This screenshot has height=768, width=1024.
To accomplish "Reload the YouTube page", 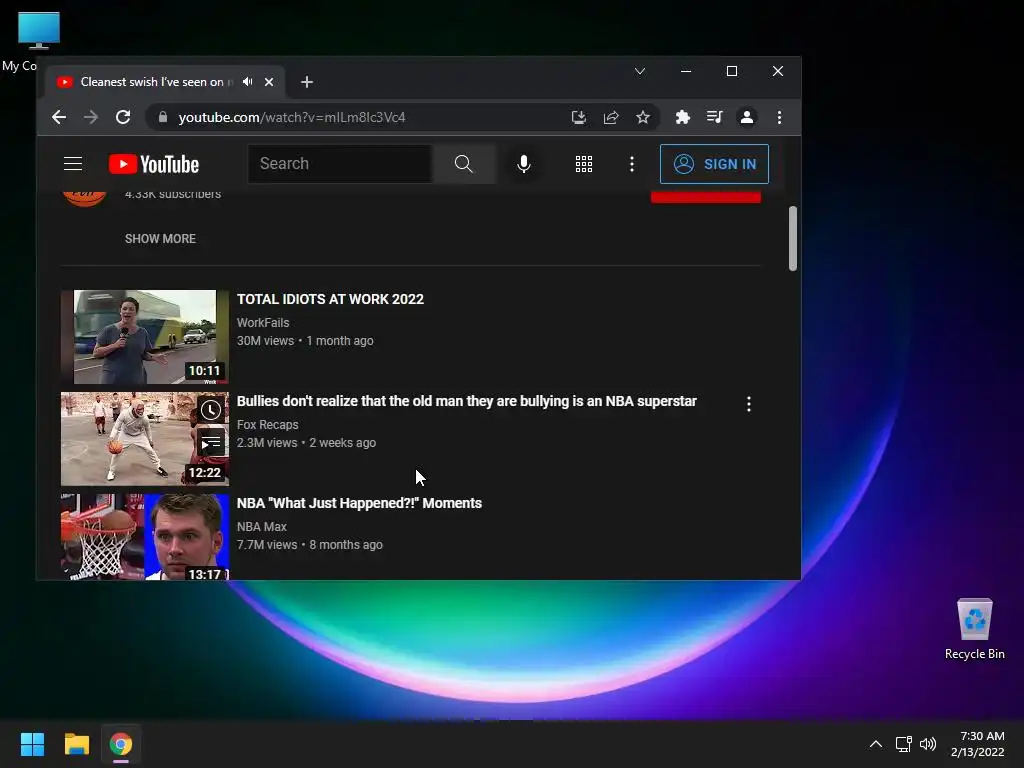I will (x=123, y=118).
